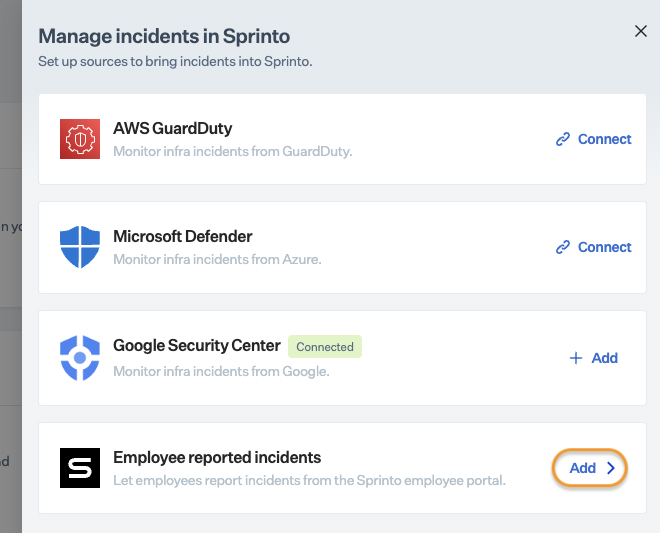Viewport: 660px width, 533px height.
Task: Click 'Set up sources to bring incidents' subtitle
Action: click(176, 61)
